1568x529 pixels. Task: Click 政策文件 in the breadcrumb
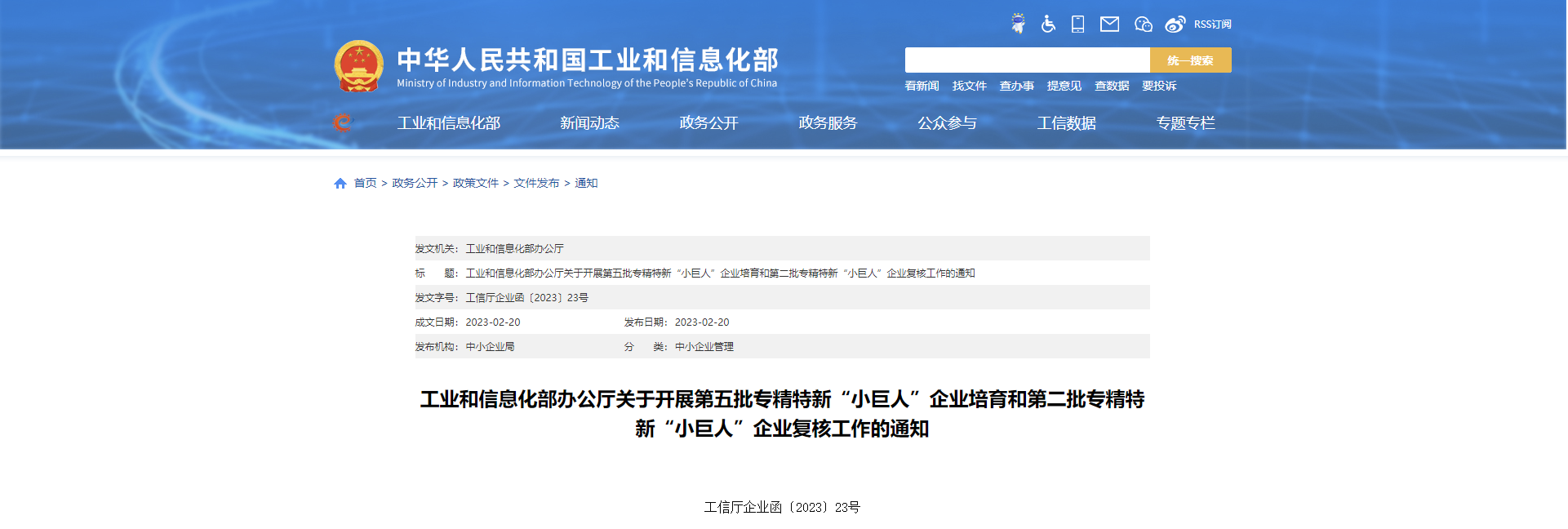click(475, 183)
